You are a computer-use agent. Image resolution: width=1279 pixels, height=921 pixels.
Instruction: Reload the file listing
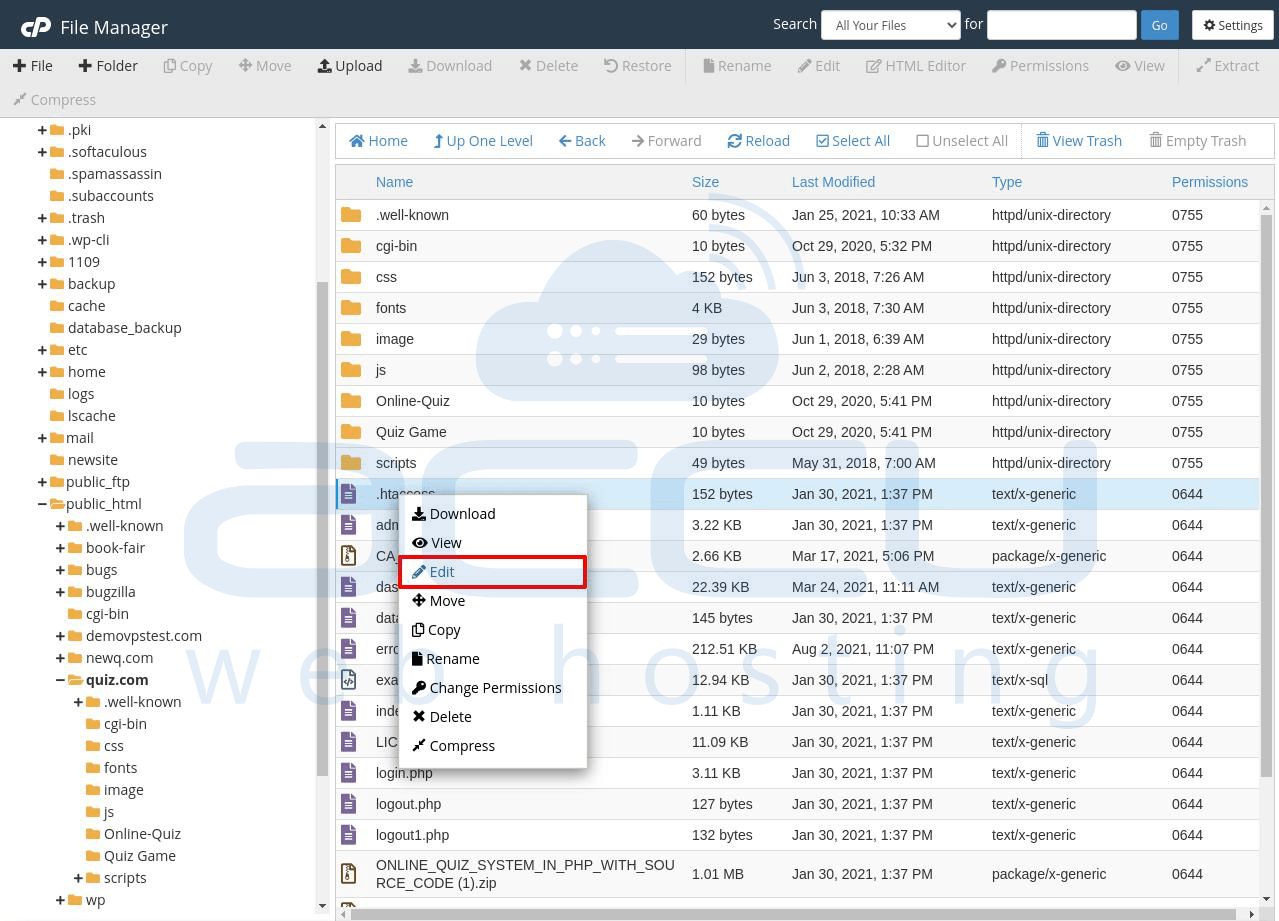tap(758, 140)
